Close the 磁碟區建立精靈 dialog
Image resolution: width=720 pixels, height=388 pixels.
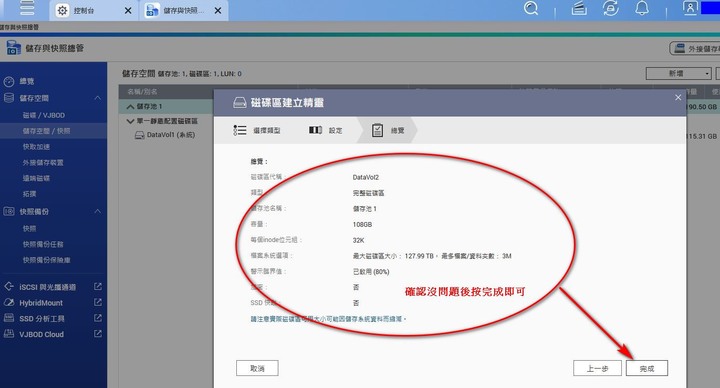click(678, 97)
